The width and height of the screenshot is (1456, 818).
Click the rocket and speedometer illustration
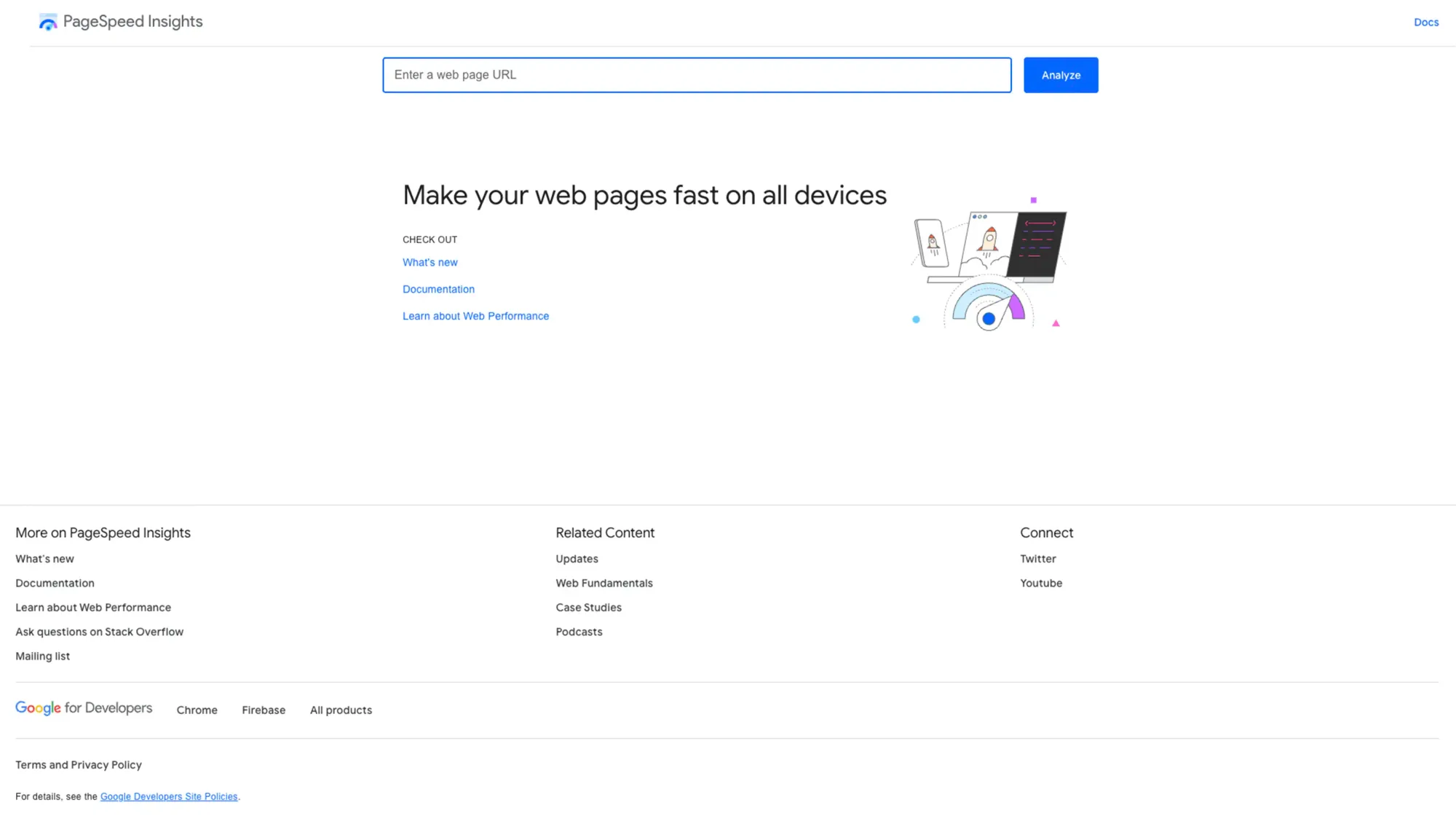coord(988,265)
